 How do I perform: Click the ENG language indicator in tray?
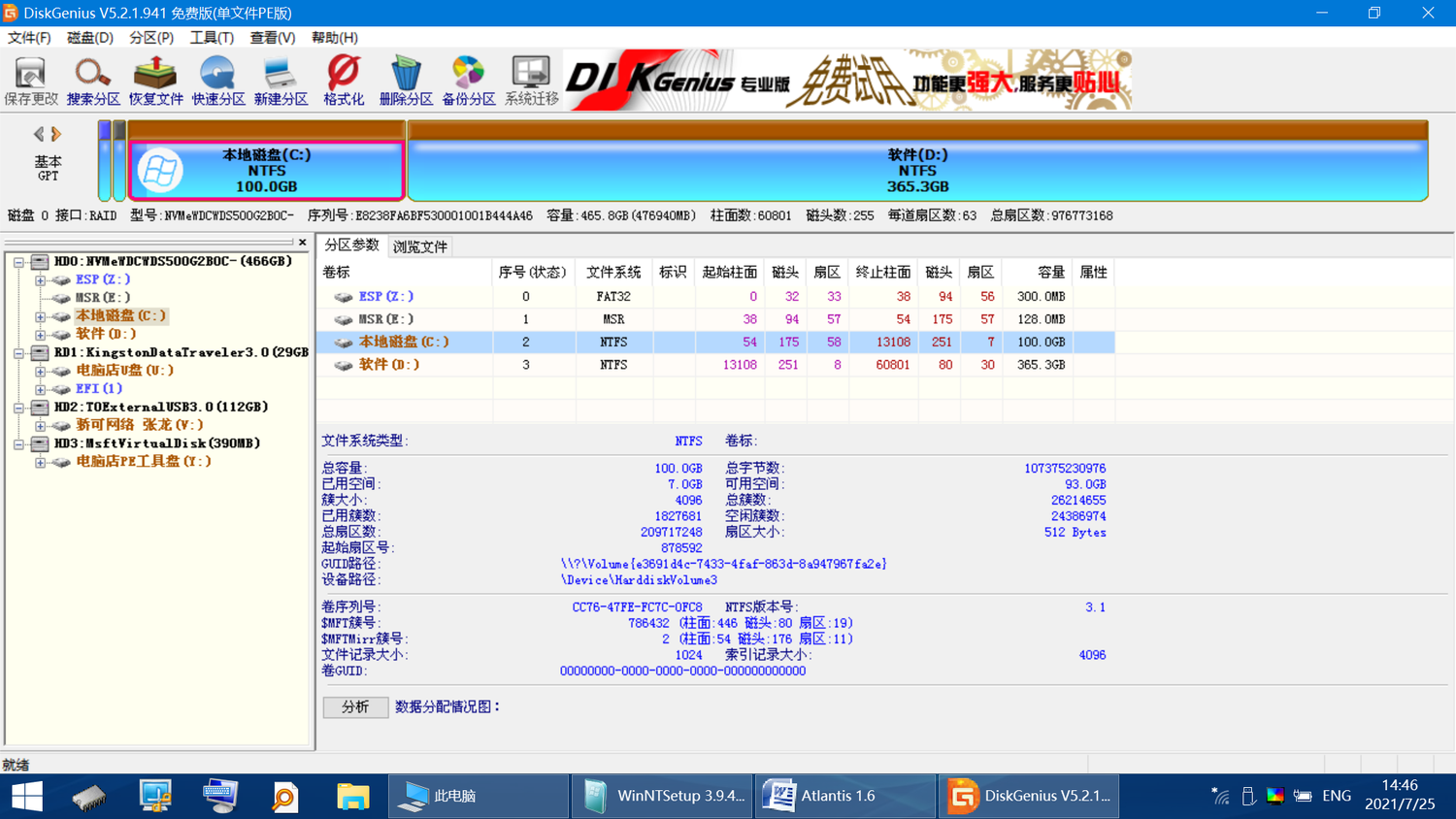click(x=1337, y=796)
